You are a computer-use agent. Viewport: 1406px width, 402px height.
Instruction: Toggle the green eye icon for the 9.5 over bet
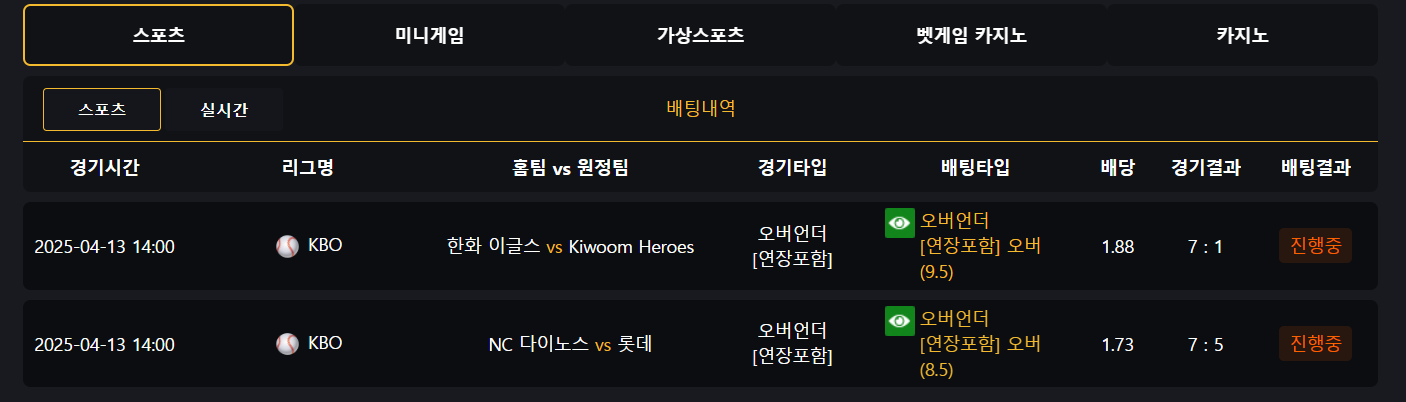pyautogui.click(x=900, y=223)
